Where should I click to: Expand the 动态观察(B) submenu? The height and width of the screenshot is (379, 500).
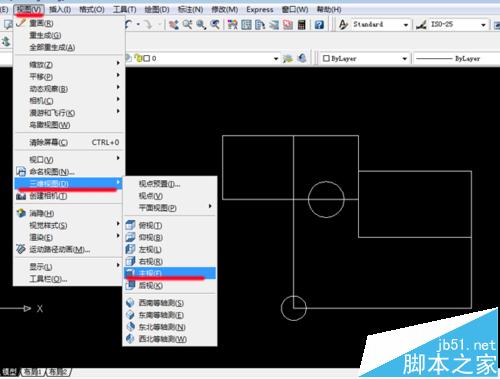(x=69, y=89)
